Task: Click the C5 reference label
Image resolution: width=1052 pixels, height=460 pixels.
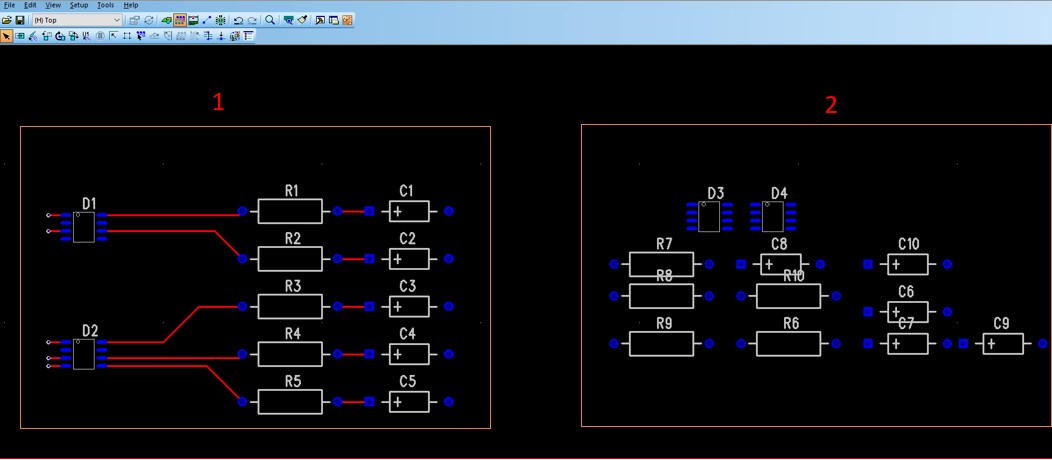Action: coord(407,382)
